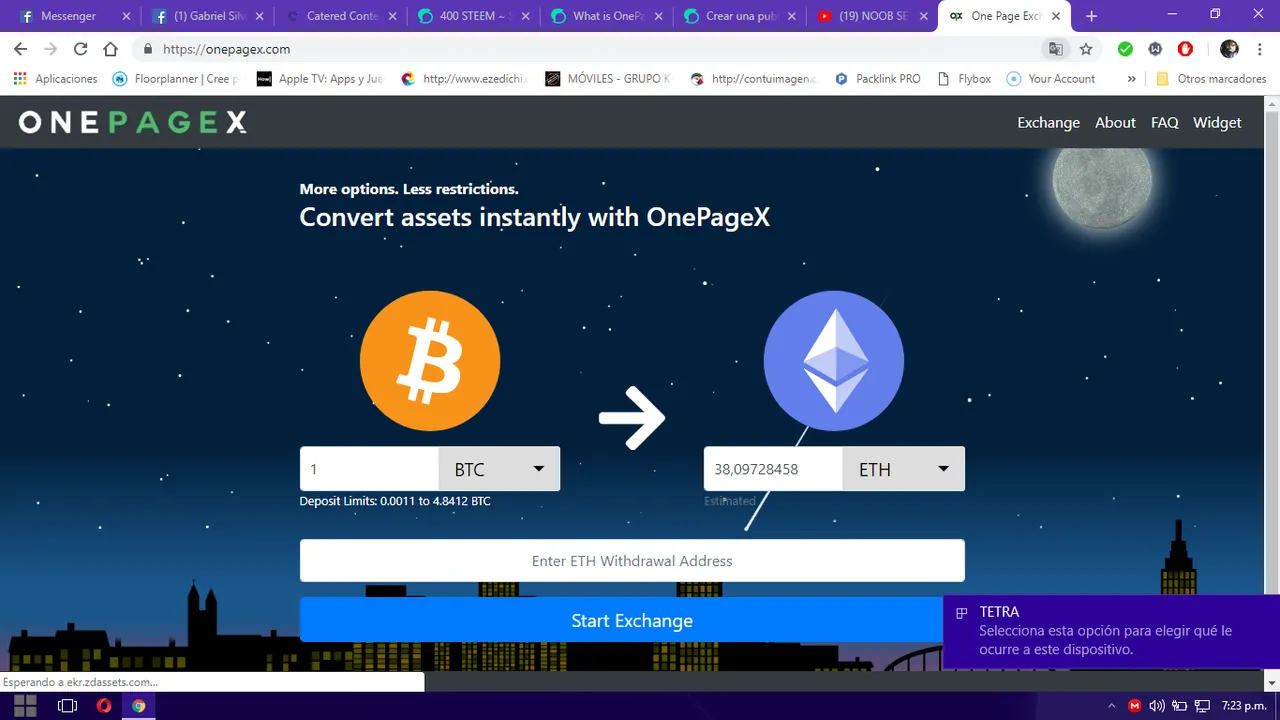Click the blue Ethereum coin icon
The height and width of the screenshot is (720, 1280).
(834, 361)
